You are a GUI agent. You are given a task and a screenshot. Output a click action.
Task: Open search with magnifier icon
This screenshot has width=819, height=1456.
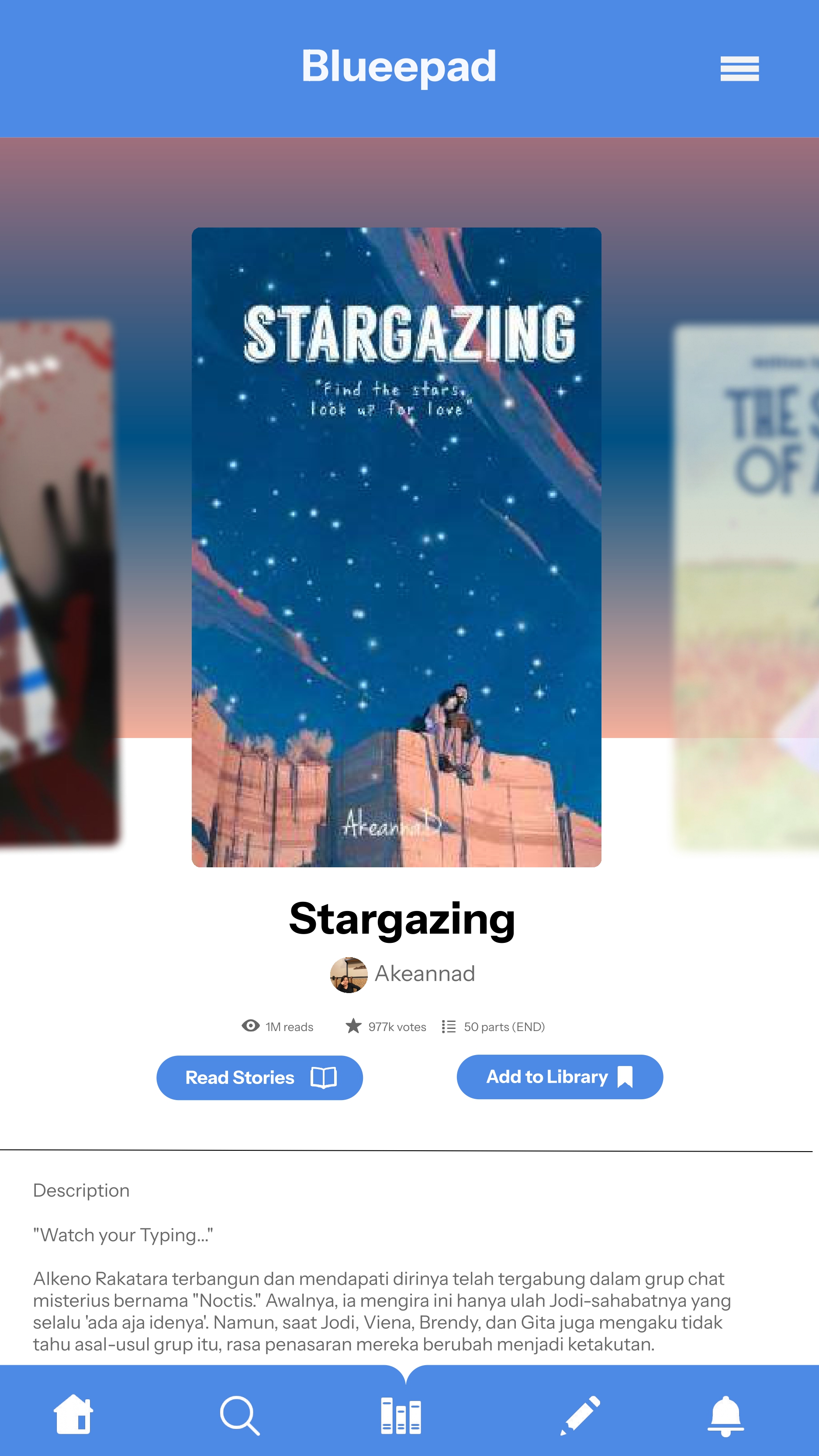click(x=240, y=1415)
